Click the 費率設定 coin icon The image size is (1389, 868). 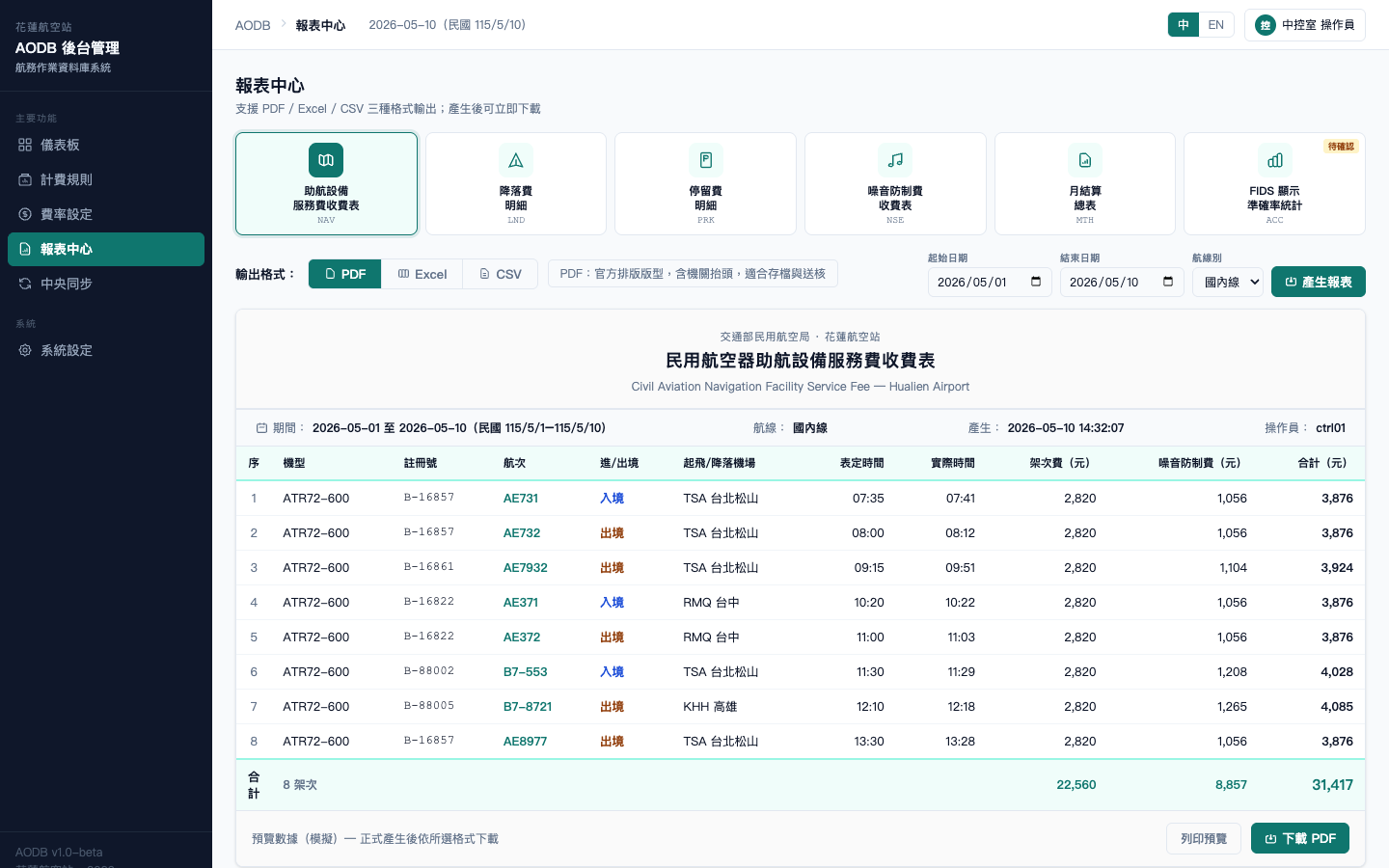(25, 214)
